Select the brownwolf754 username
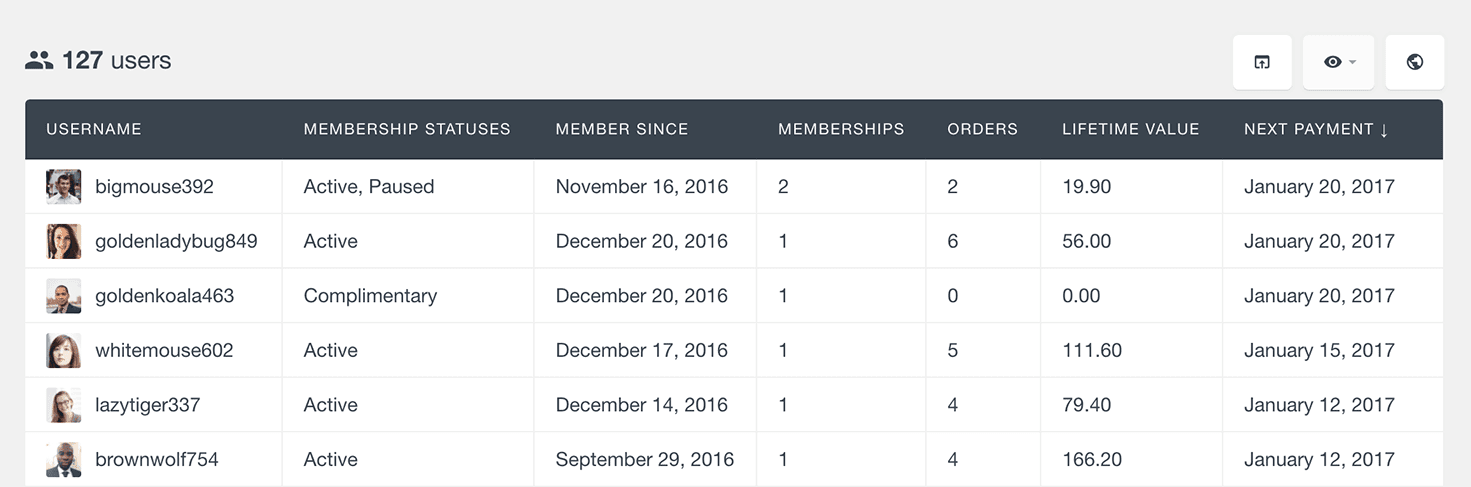Screen dimensions: 1471x487 click(x=156, y=460)
